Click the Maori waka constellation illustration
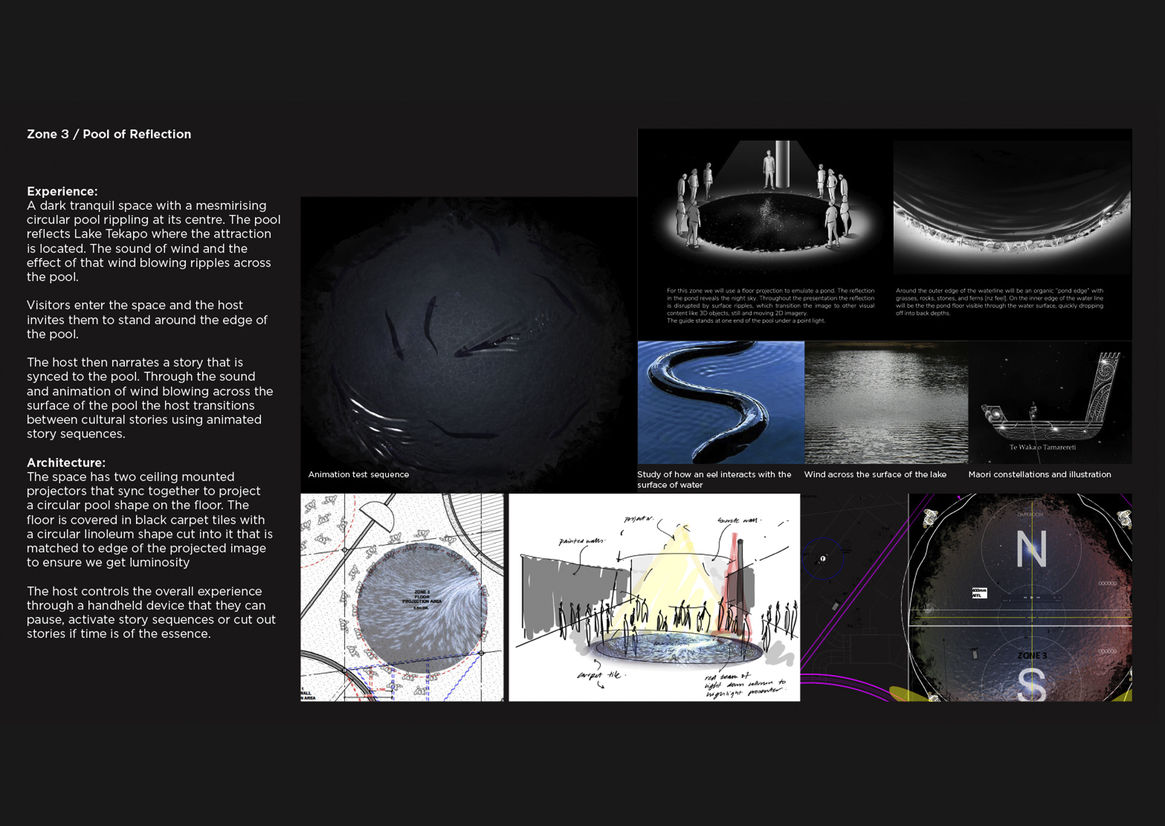This screenshot has width=1165, height=826. (x=1048, y=402)
